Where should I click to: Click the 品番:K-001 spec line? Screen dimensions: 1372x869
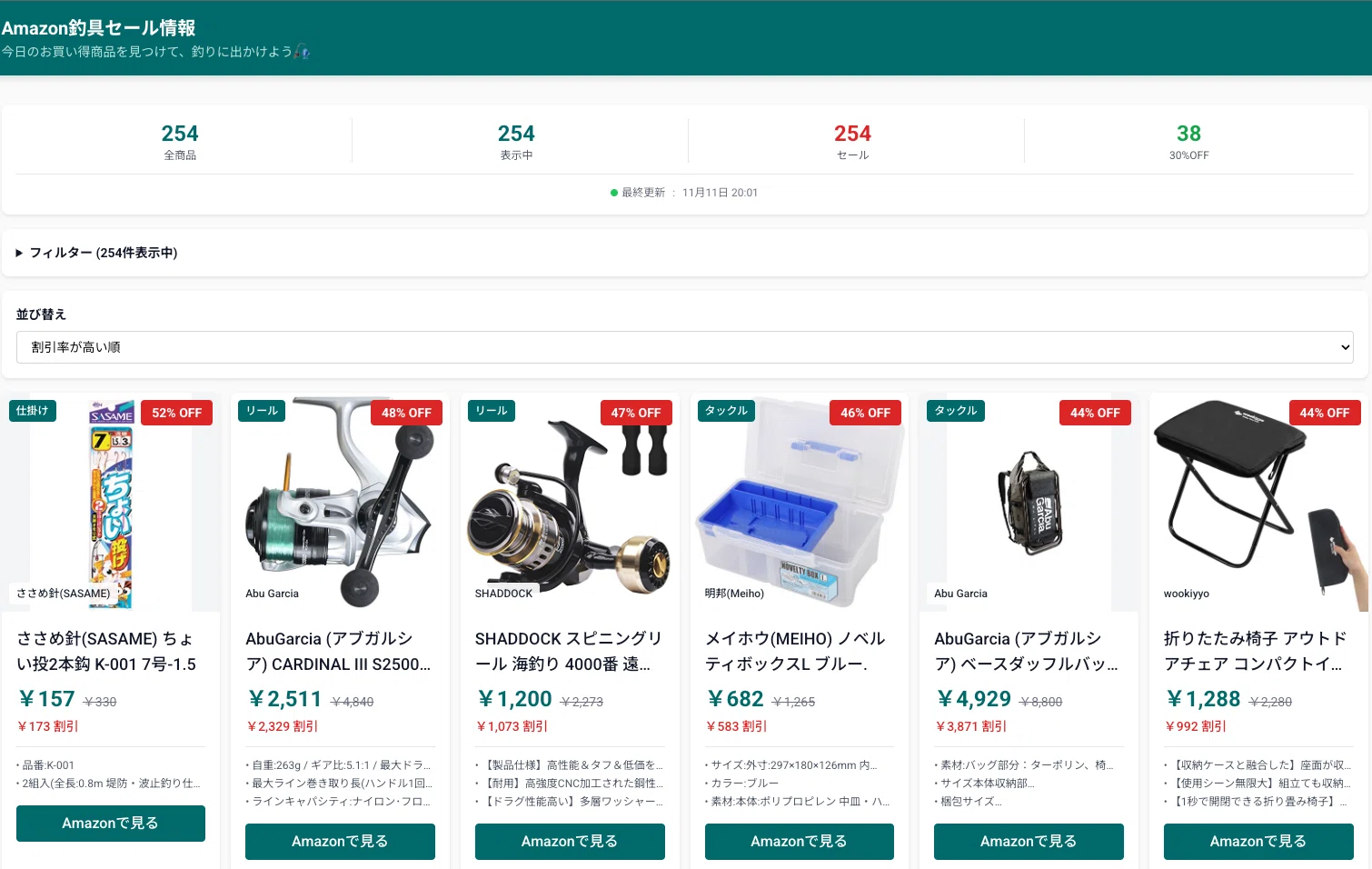pos(45,765)
